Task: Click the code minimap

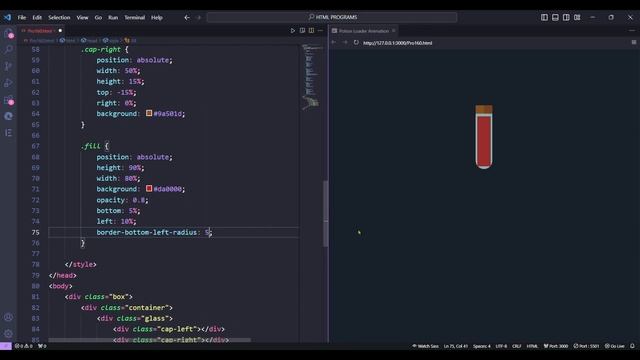Action: tap(311, 78)
